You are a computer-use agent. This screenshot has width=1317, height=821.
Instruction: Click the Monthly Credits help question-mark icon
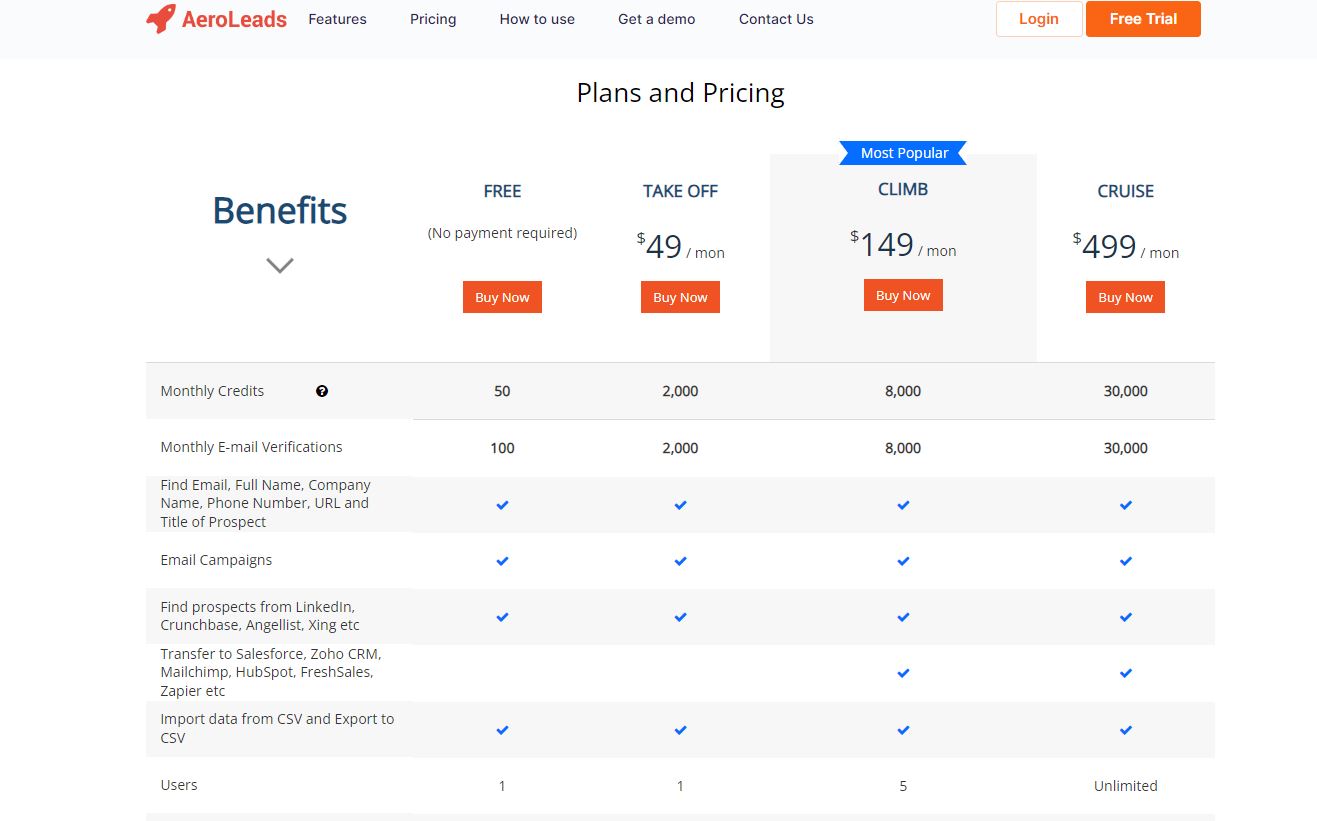click(322, 391)
